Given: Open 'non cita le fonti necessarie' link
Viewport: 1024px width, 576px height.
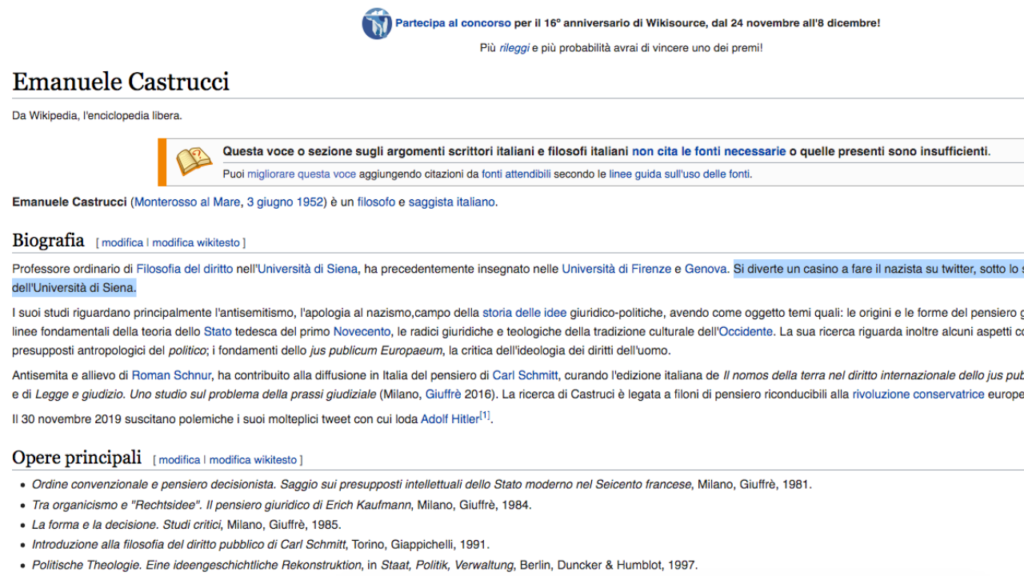Looking at the screenshot, I should coord(708,152).
